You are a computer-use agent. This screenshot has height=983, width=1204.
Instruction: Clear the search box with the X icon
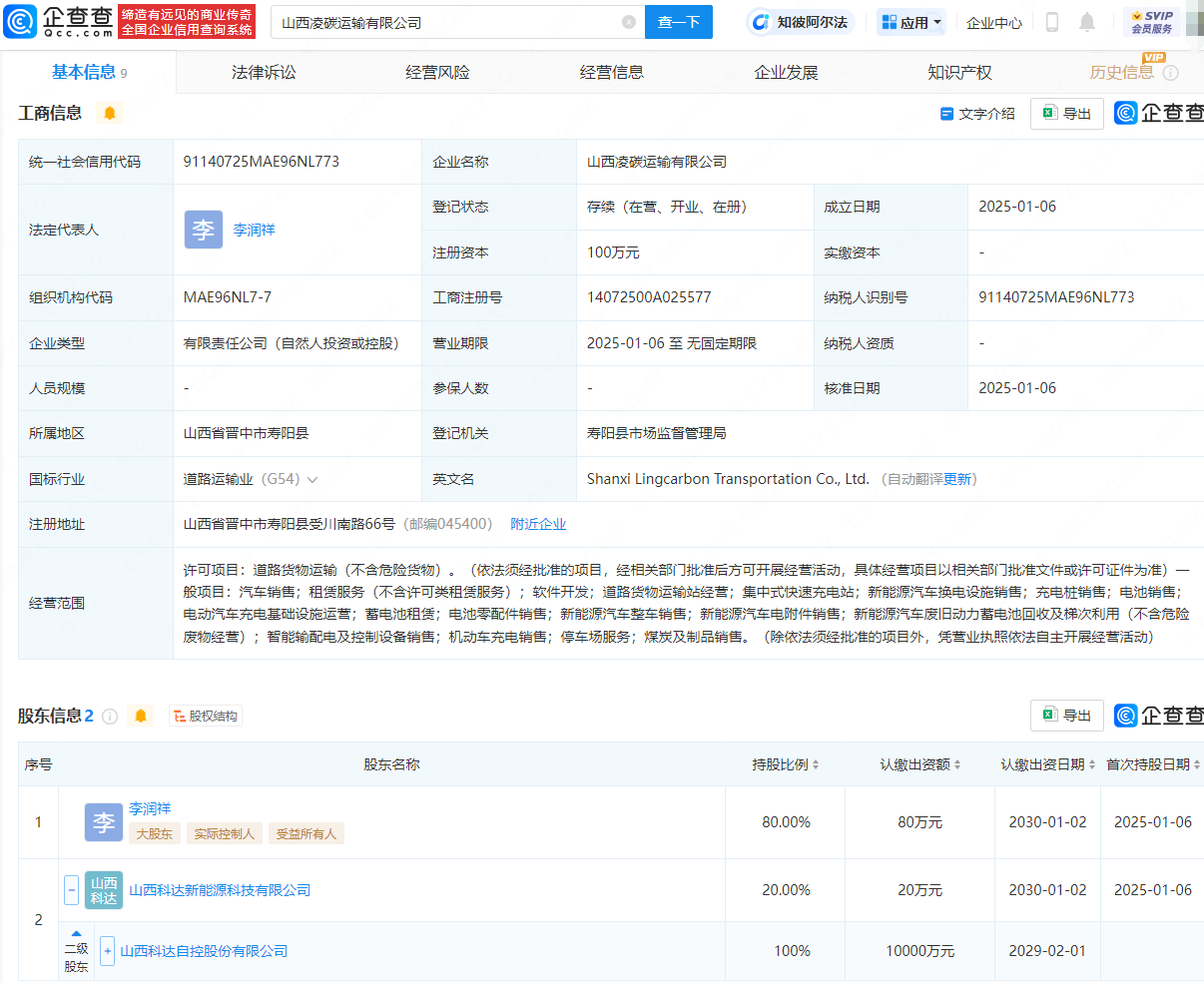tap(629, 22)
